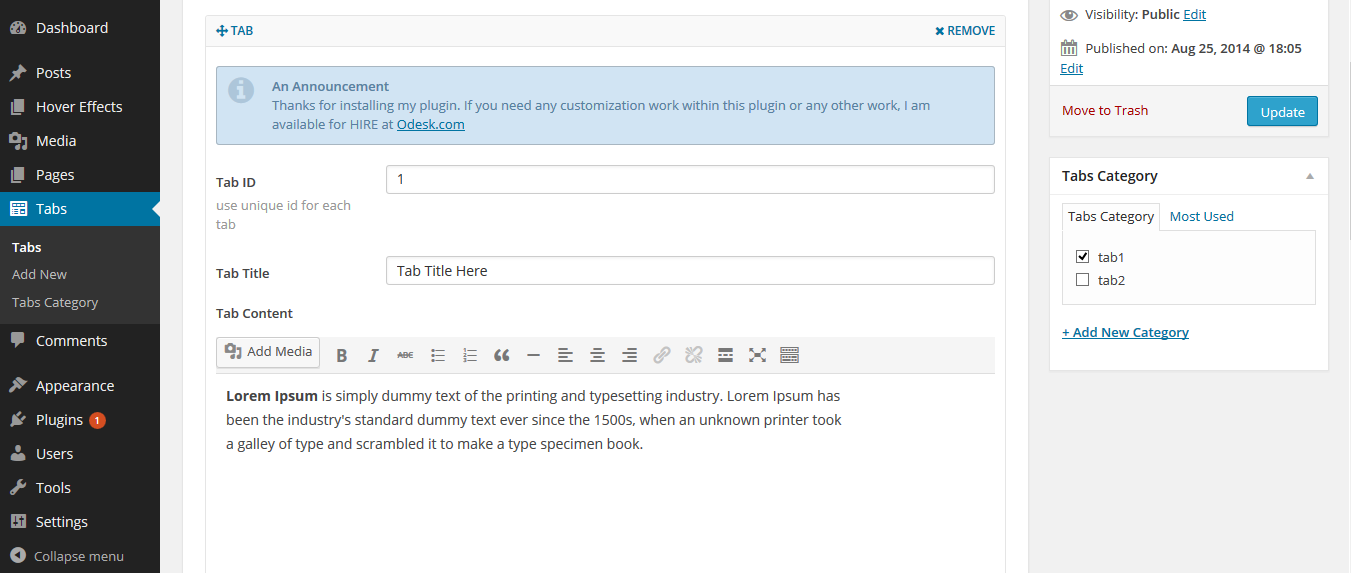
Task: Click the Bold formatting icon
Action: [342, 355]
